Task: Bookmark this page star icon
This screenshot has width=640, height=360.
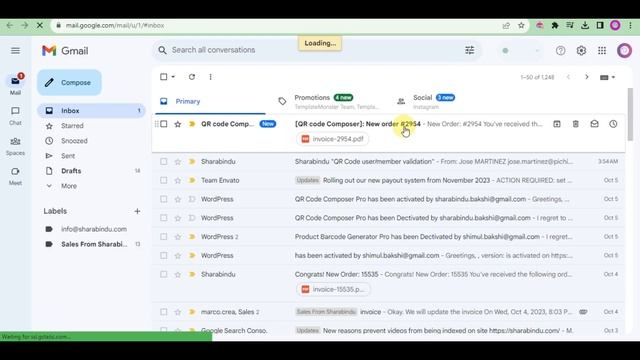Action: click(x=521, y=25)
